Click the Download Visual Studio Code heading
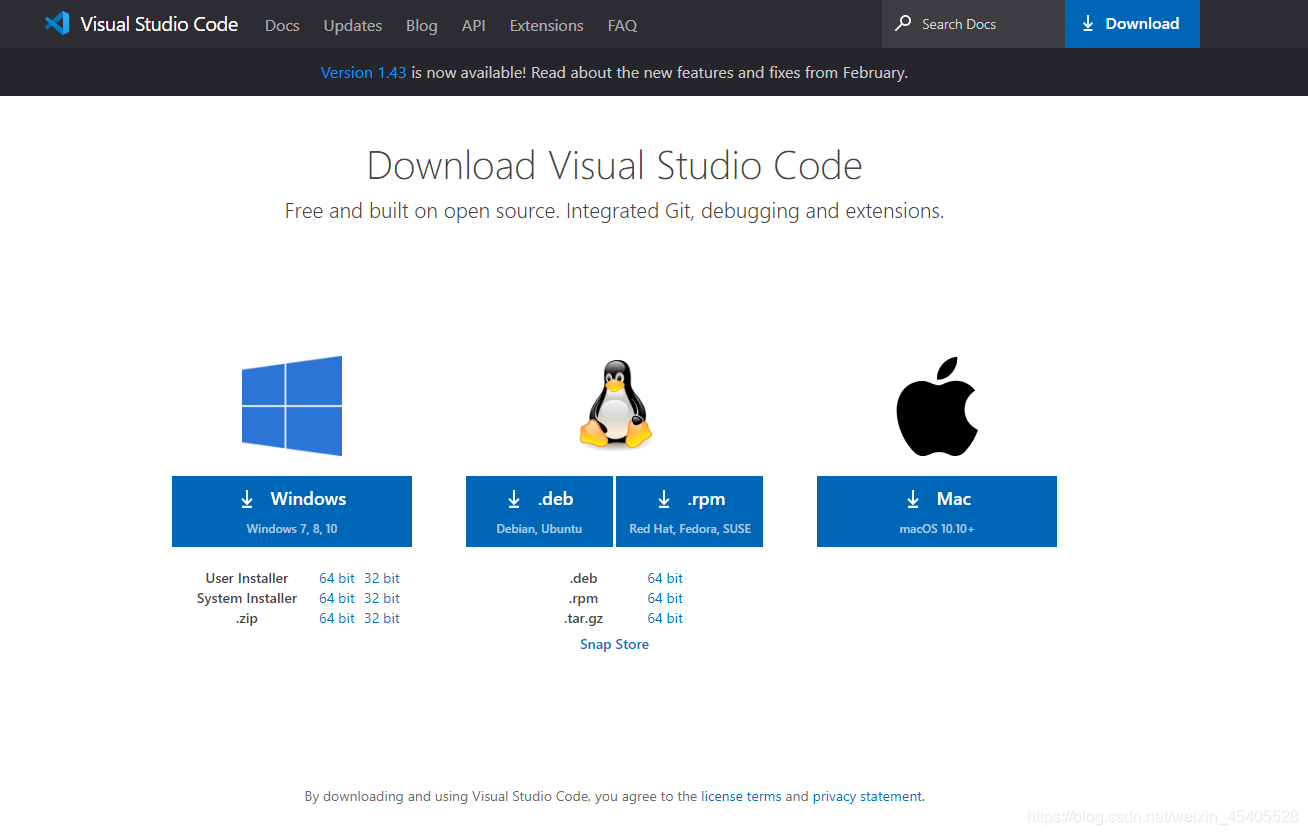Screen dimensions: 1308x835 pyautogui.click(x=615, y=165)
